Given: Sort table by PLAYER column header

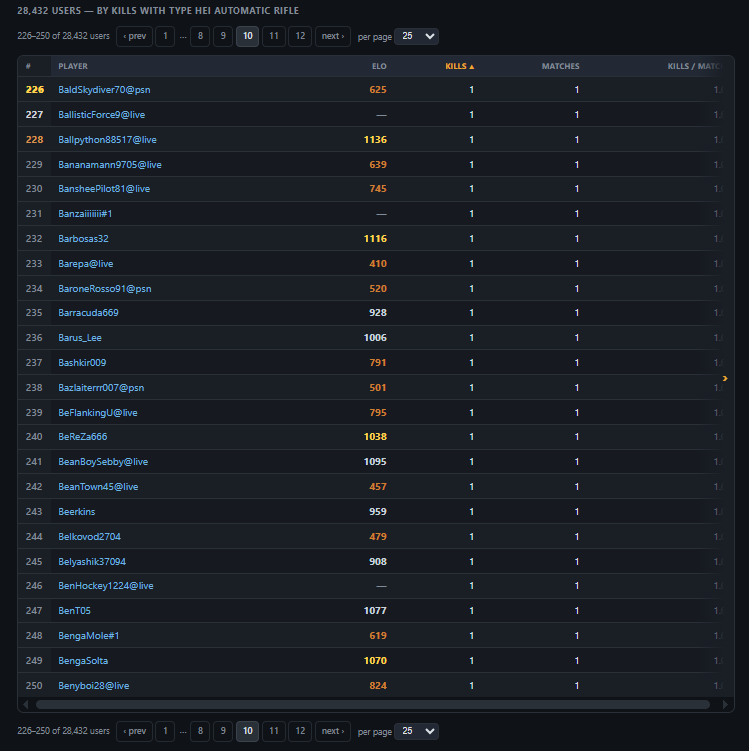Looking at the screenshot, I should coord(73,66).
